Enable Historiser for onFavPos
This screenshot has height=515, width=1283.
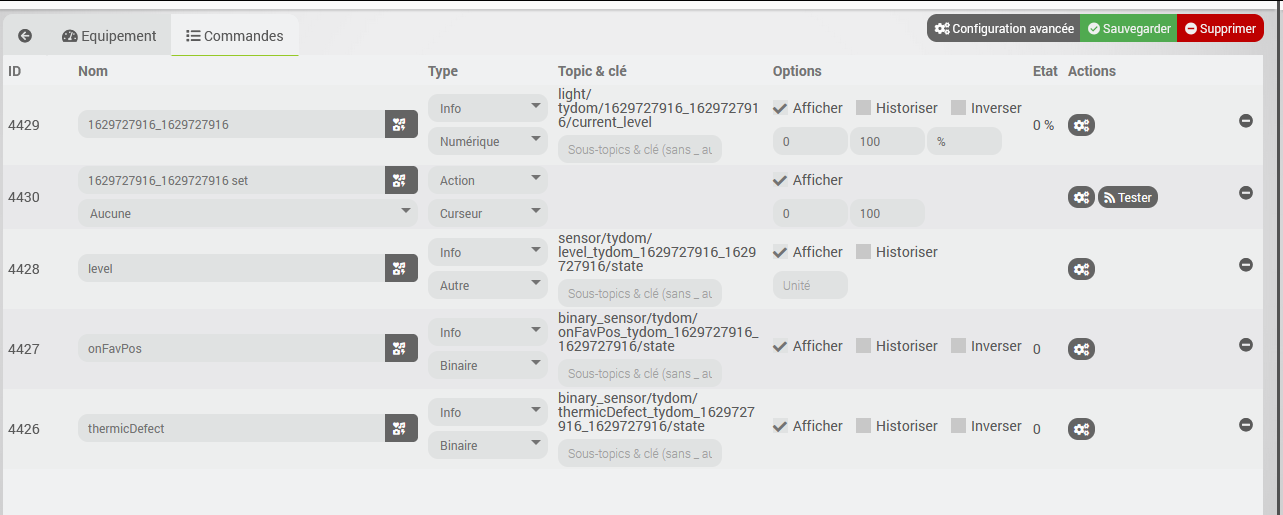(863, 346)
